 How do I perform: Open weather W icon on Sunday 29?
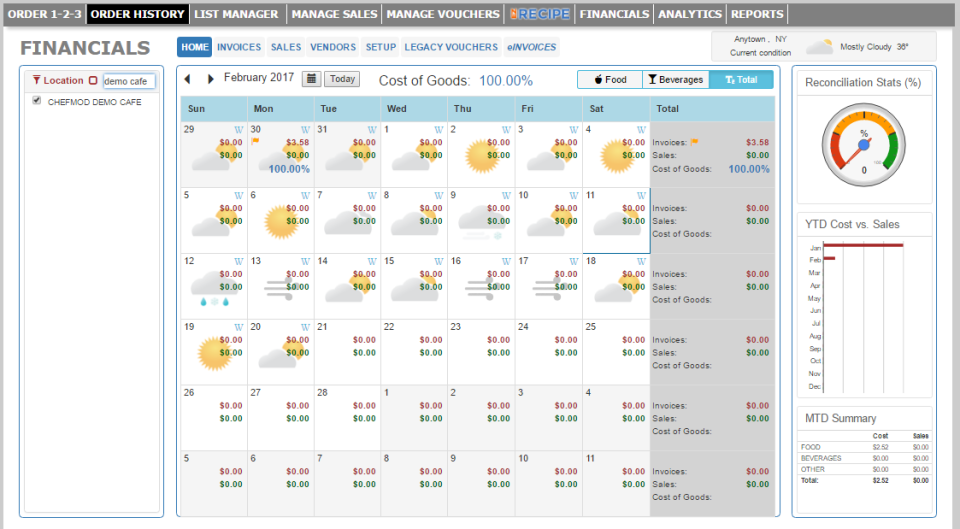coord(238,130)
